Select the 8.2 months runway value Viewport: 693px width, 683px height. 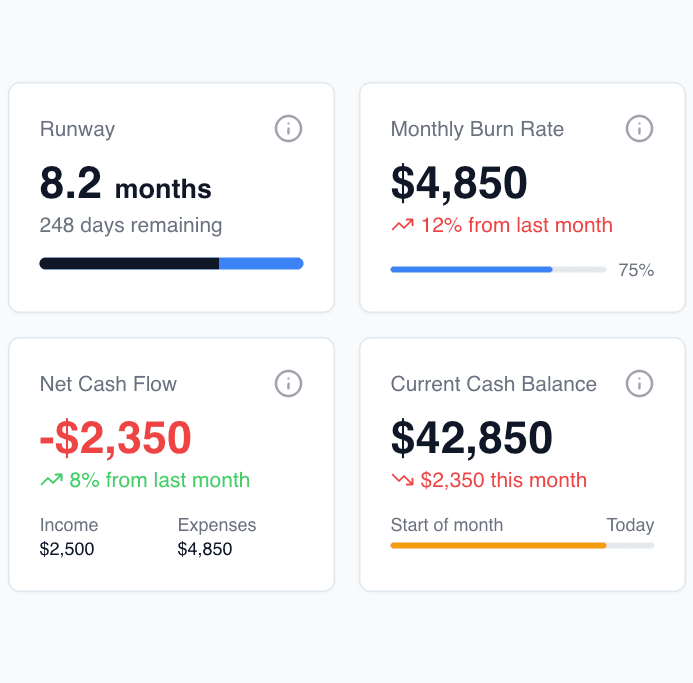click(x=125, y=185)
